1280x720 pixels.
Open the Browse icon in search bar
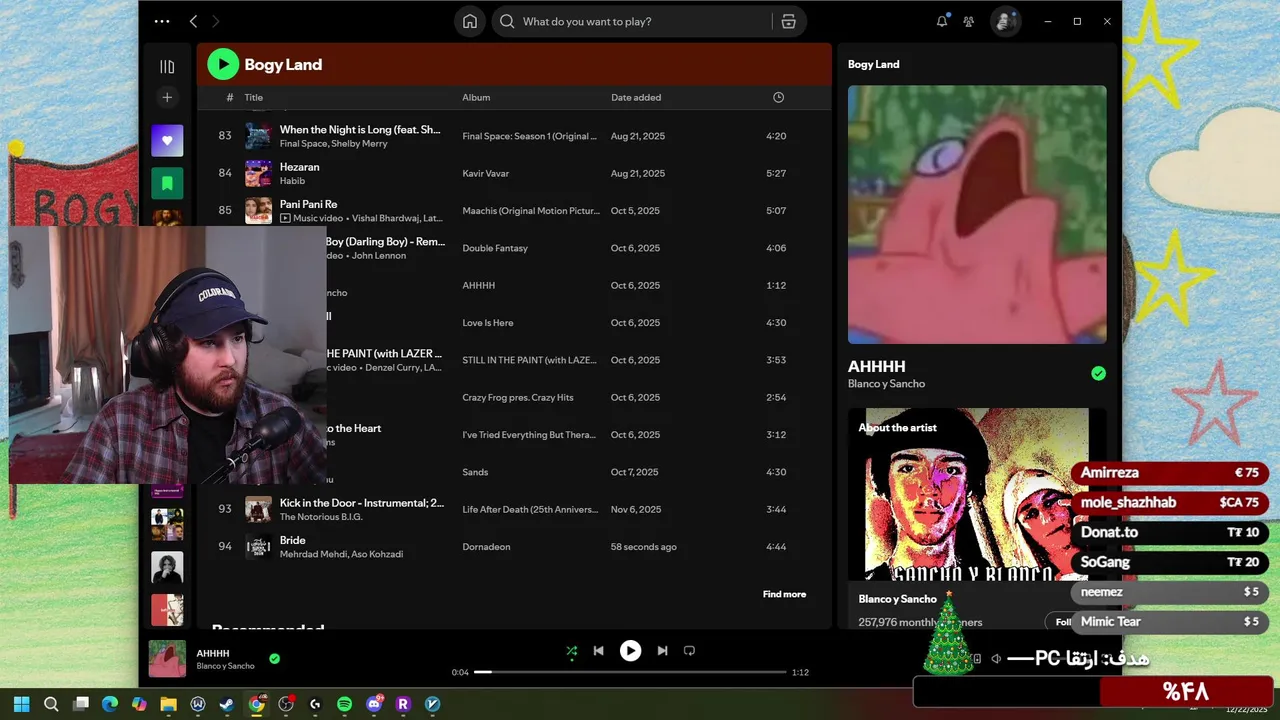(788, 21)
